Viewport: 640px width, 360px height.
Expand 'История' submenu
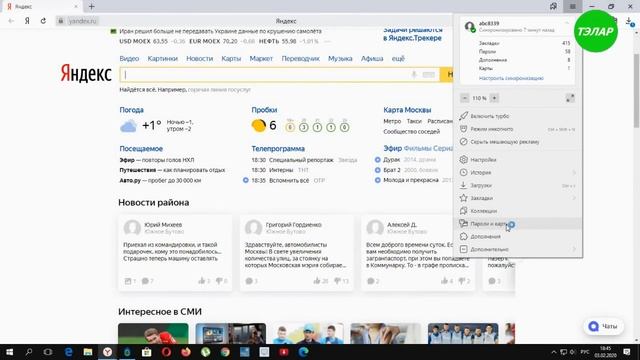point(518,172)
